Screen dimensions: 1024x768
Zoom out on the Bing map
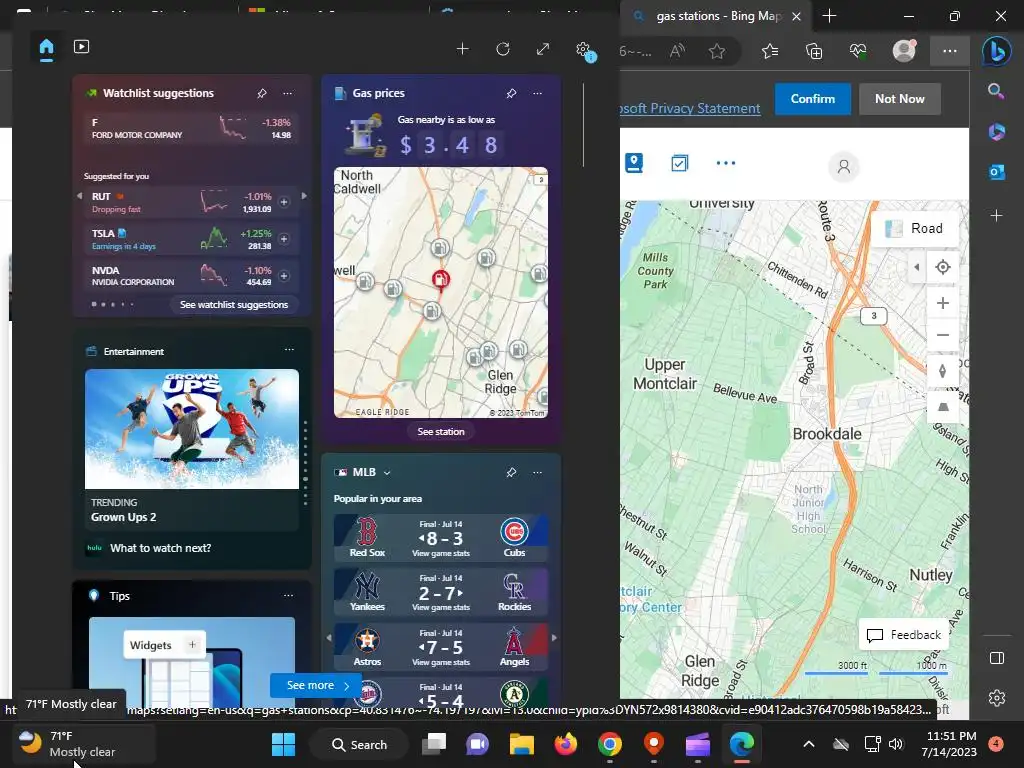coord(942,335)
